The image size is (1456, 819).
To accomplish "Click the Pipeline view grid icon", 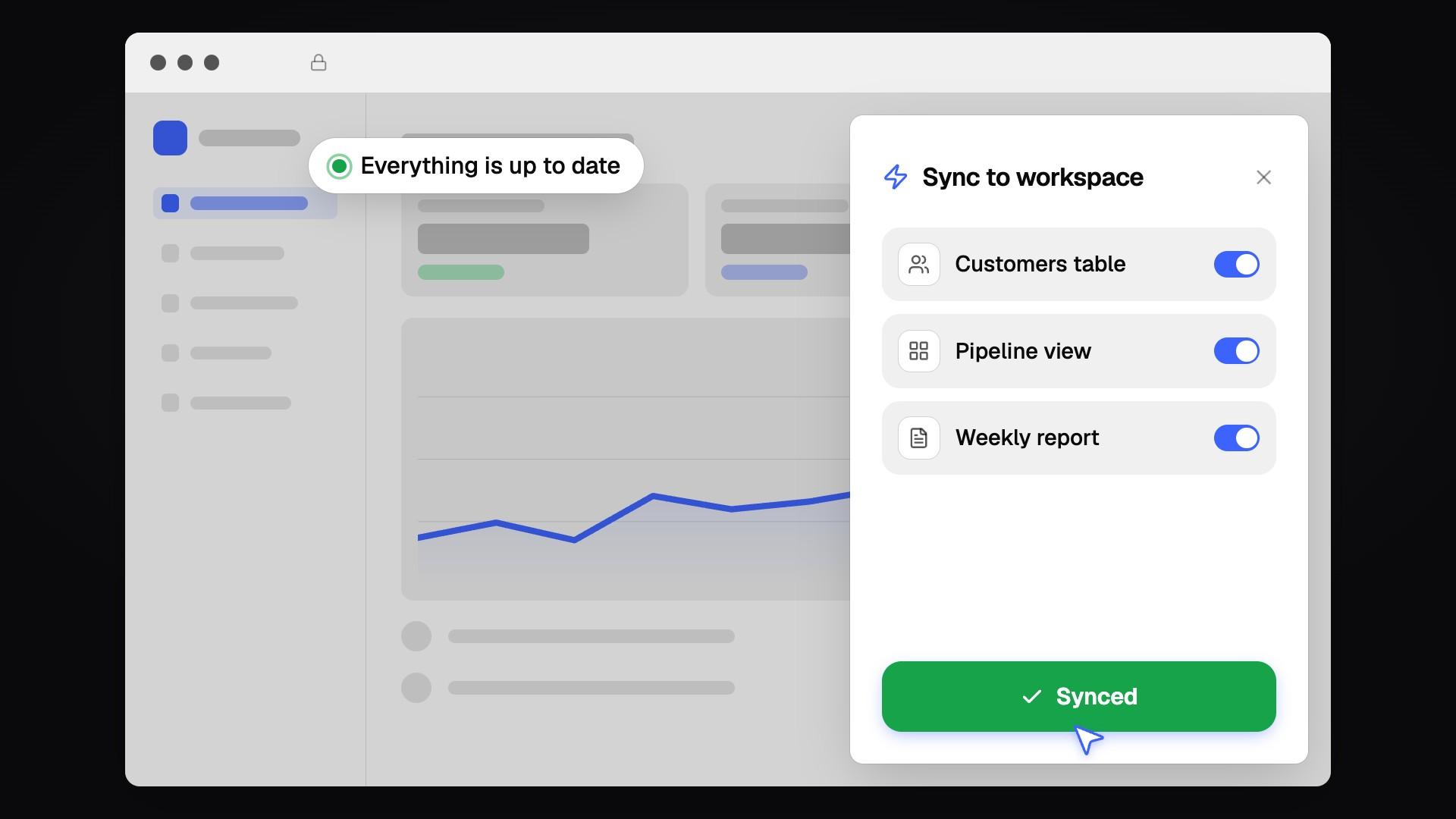I will pos(918,351).
